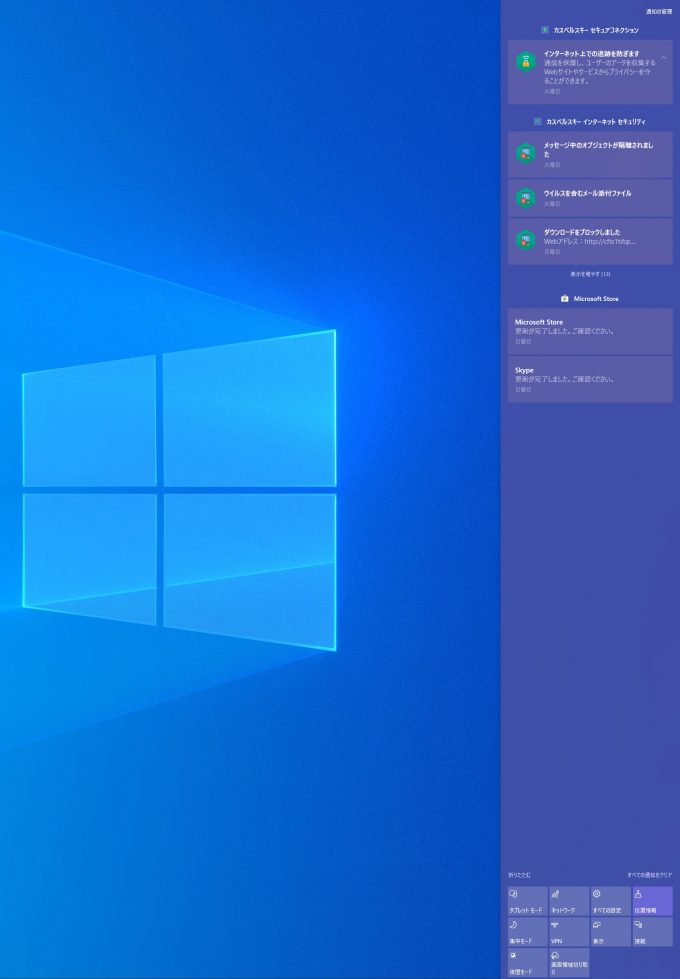Screen dimensions: 680x979
Task: Click カスペルスキー インターネット セキュリティ group header icon
Action: pyautogui.click(x=538, y=122)
